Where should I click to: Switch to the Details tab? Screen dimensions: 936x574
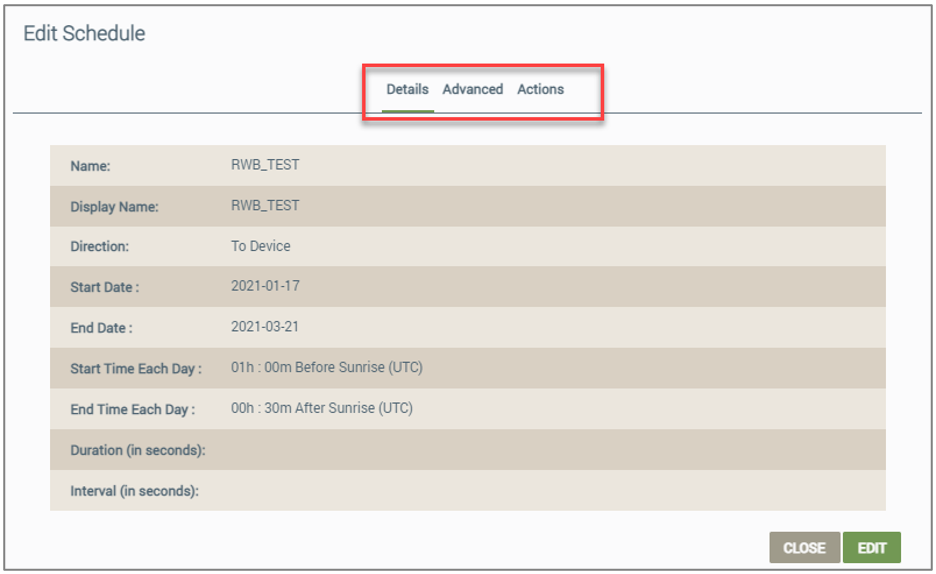[x=407, y=89]
